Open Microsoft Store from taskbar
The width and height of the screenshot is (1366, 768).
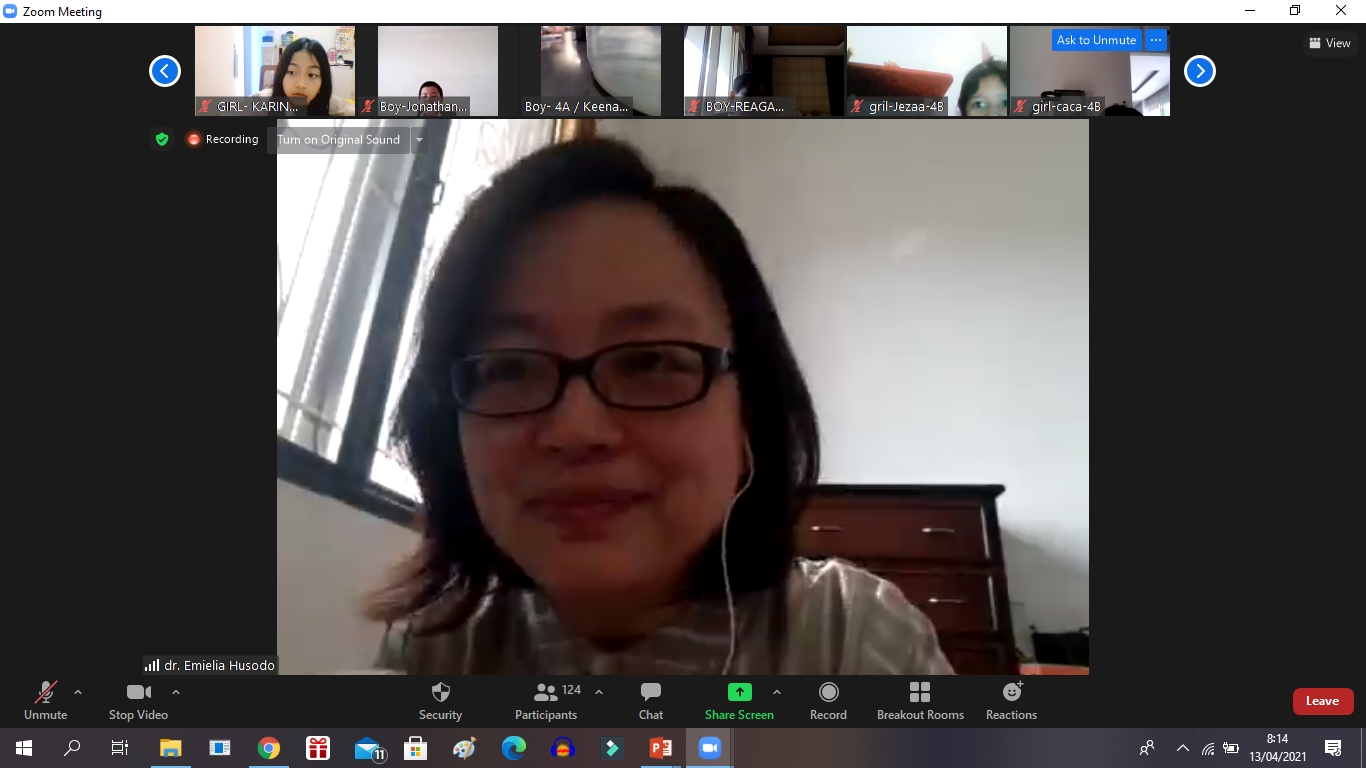416,748
